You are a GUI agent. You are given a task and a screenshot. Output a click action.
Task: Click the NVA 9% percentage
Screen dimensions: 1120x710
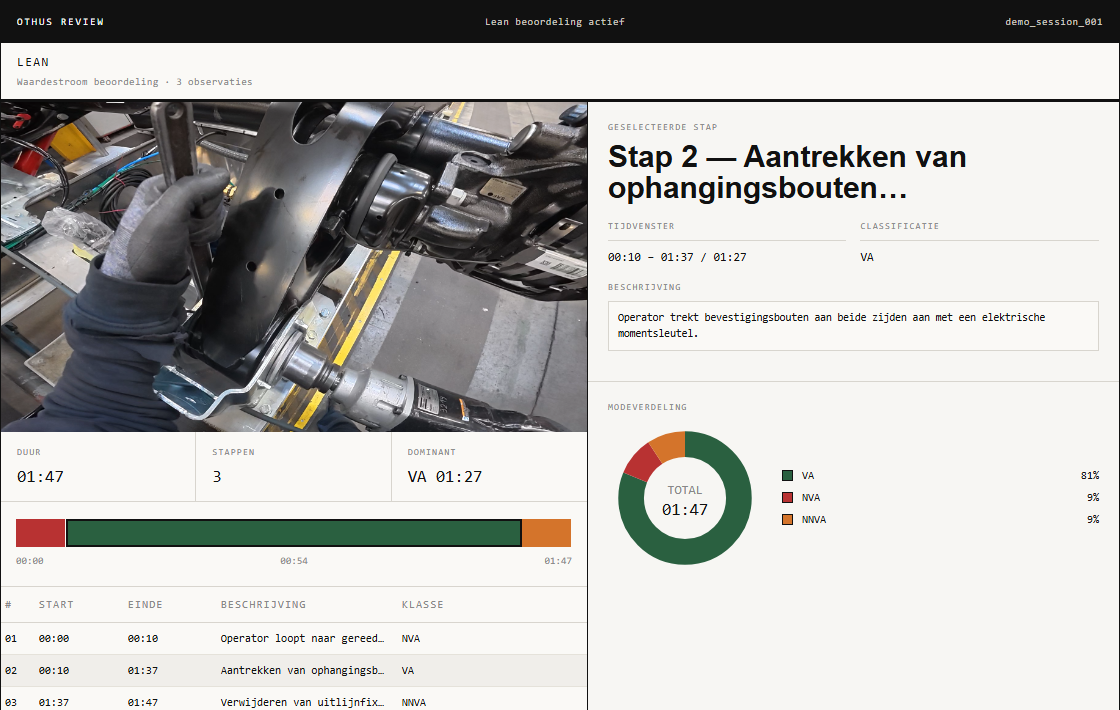pyautogui.click(x=1093, y=498)
